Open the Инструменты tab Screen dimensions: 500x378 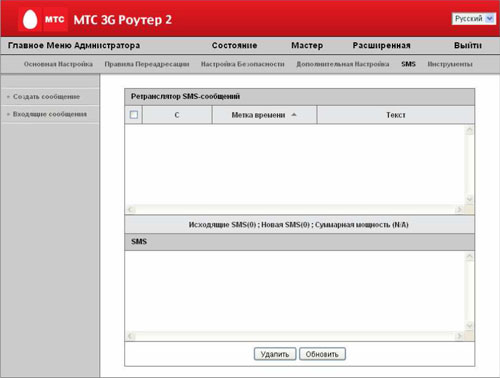click(450, 64)
